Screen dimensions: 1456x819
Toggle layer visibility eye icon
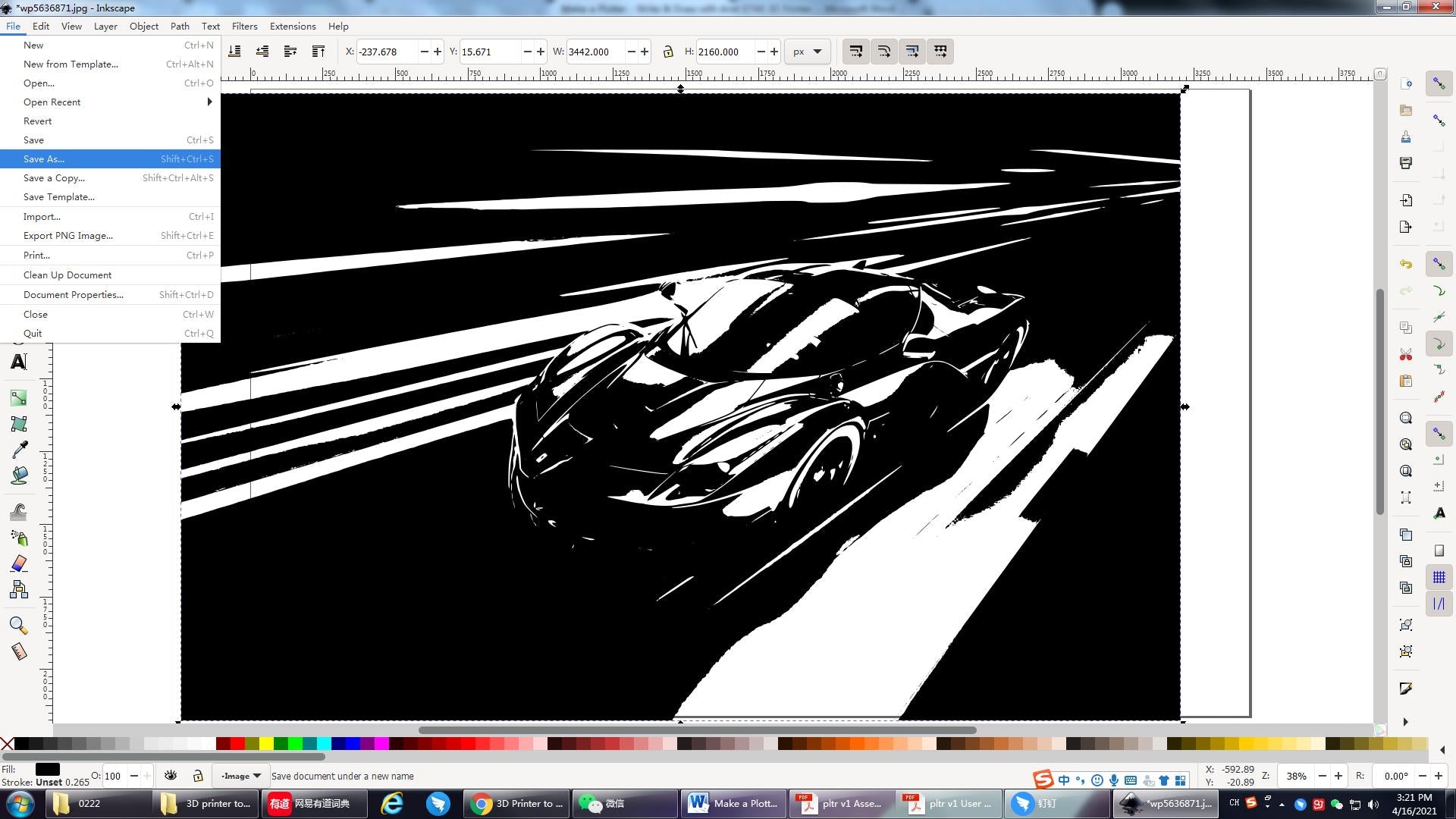point(171,775)
